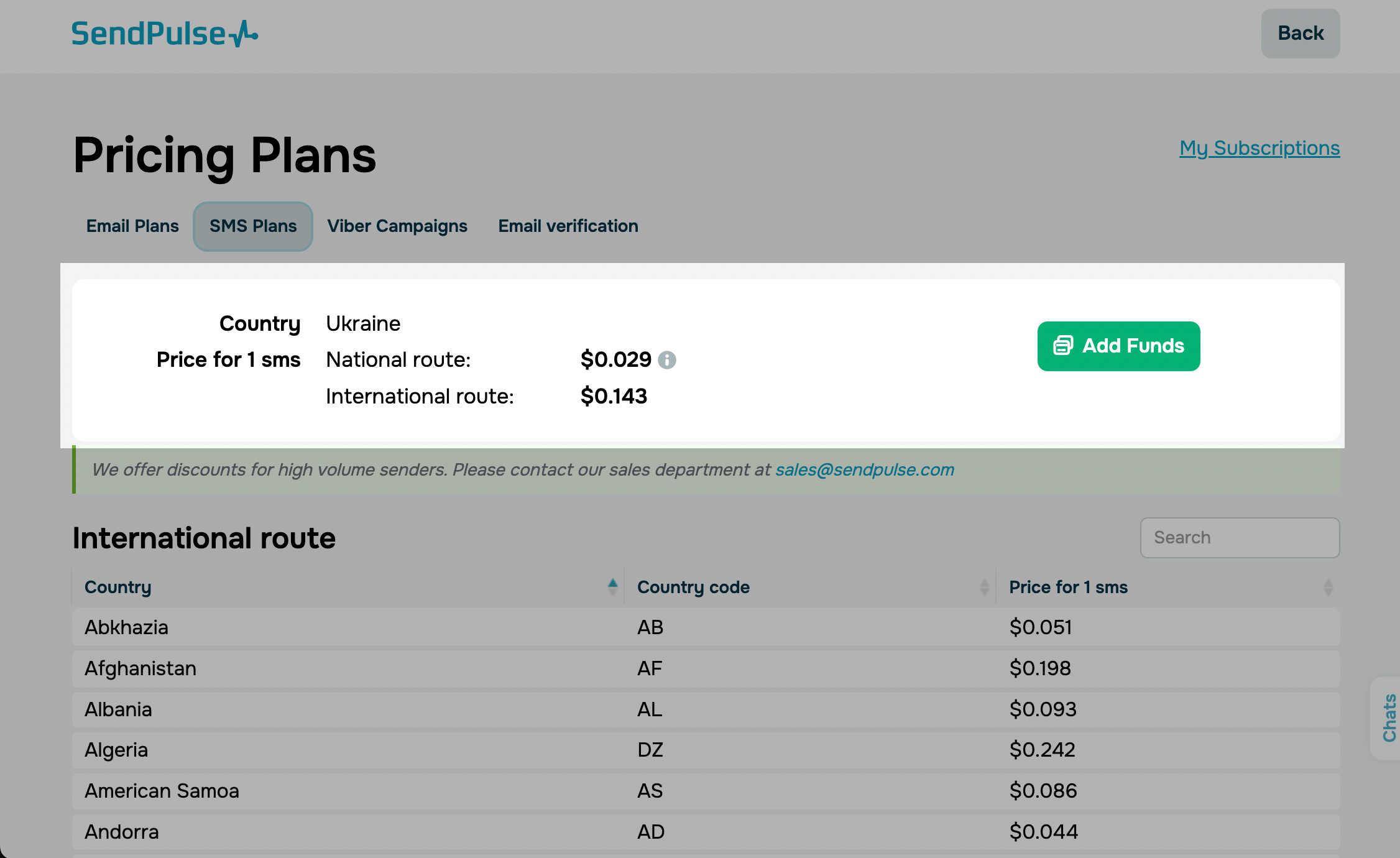
Task: Email sales@sendpulse.com link
Action: click(x=865, y=469)
